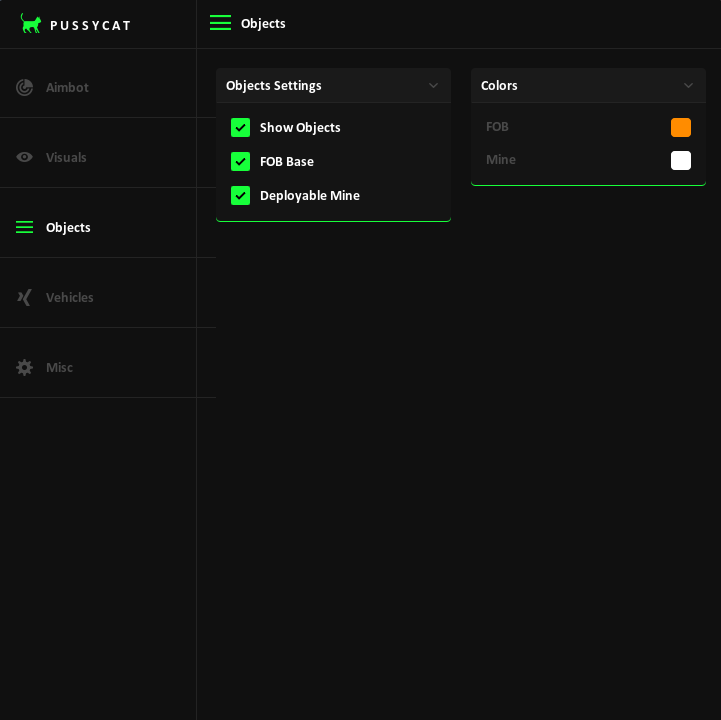This screenshot has height=720, width=721.
Task: Switch to the Visuals tab label
Action: click(x=66, y=157)
